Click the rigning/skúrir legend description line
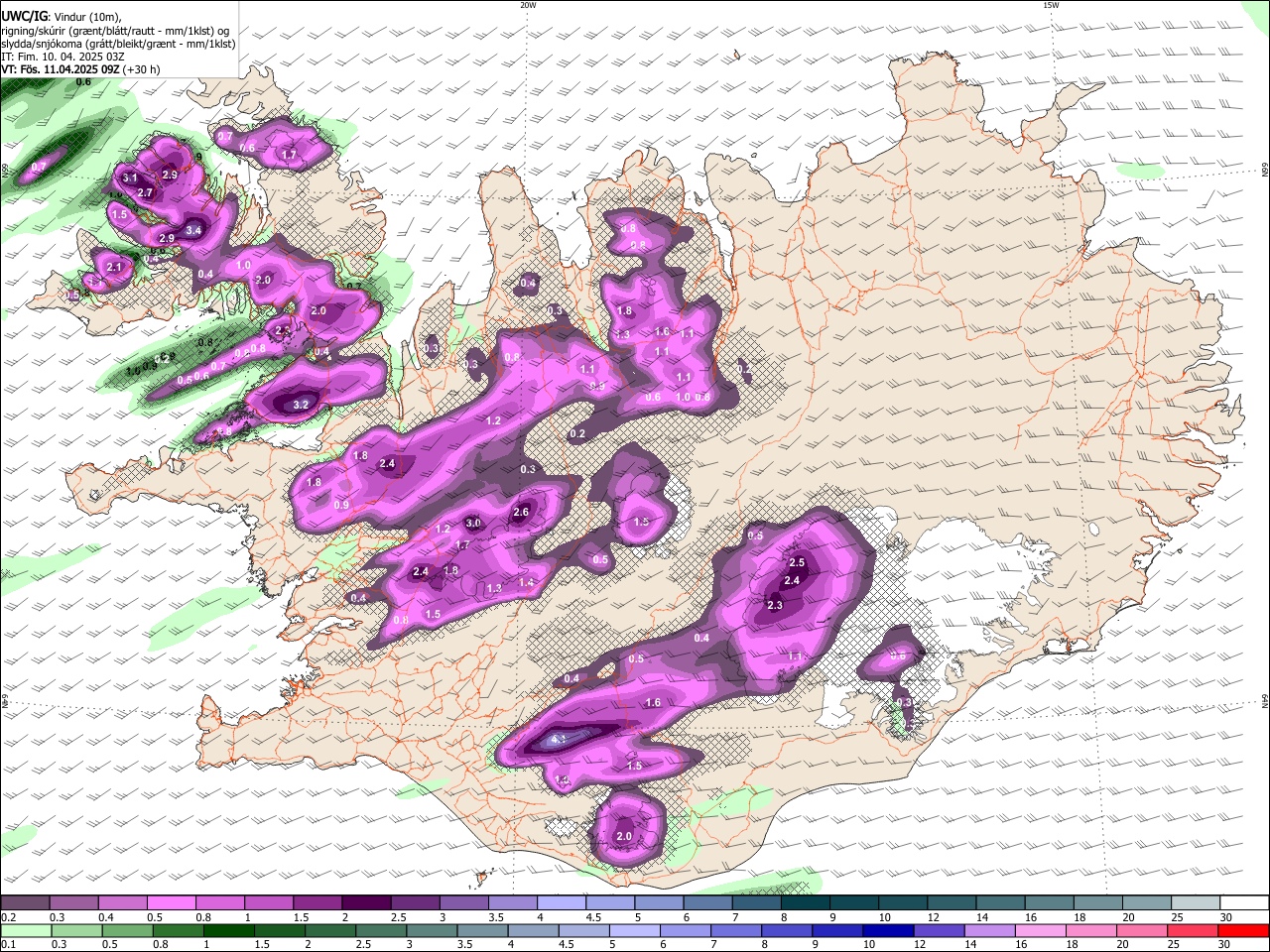This screenshot has width=1270, height=952. 115,31
